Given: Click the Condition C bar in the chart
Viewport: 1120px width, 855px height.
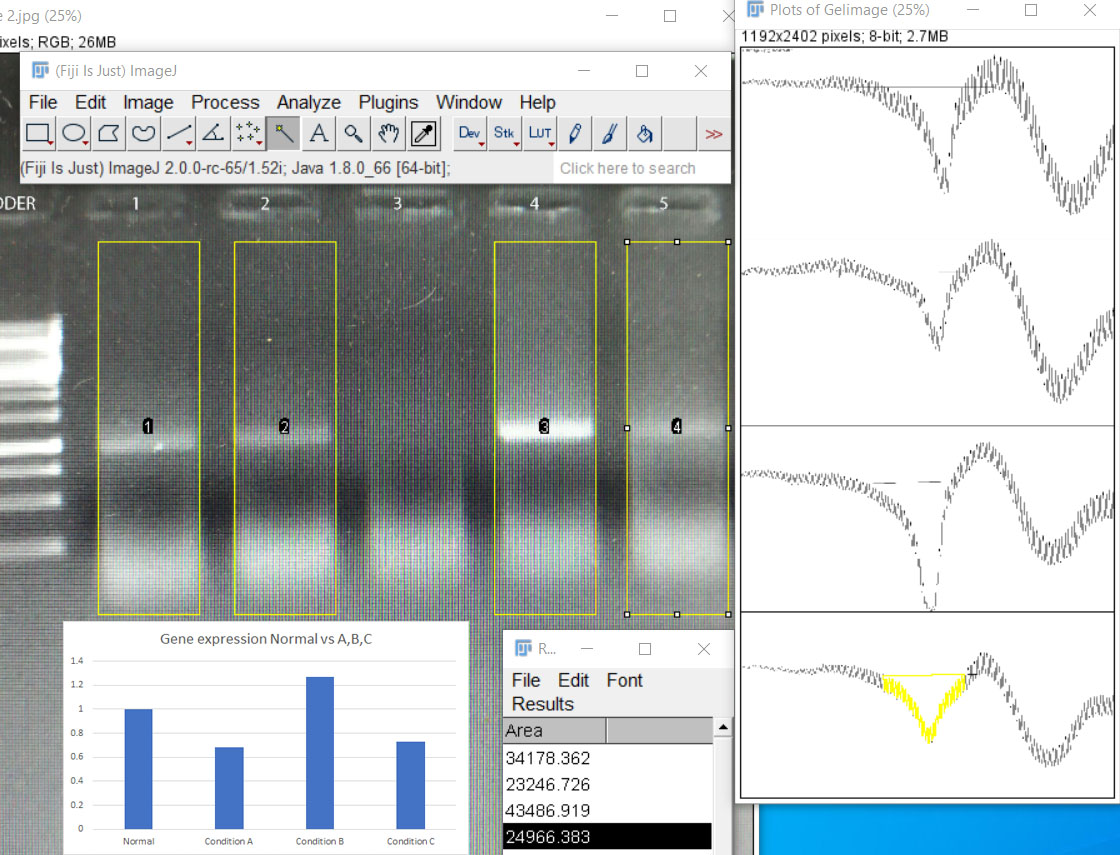Looking at the screenshot, I should (x=411, y=785).
